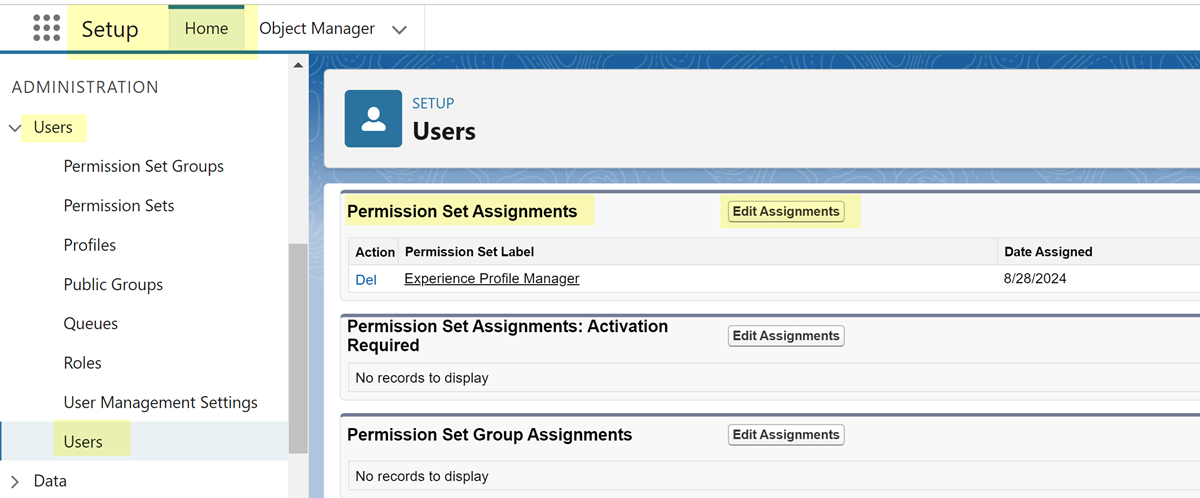The image size is (1200, 498).
Task: Open the Object Manager dropdown chevron
Action: (400, 29)
